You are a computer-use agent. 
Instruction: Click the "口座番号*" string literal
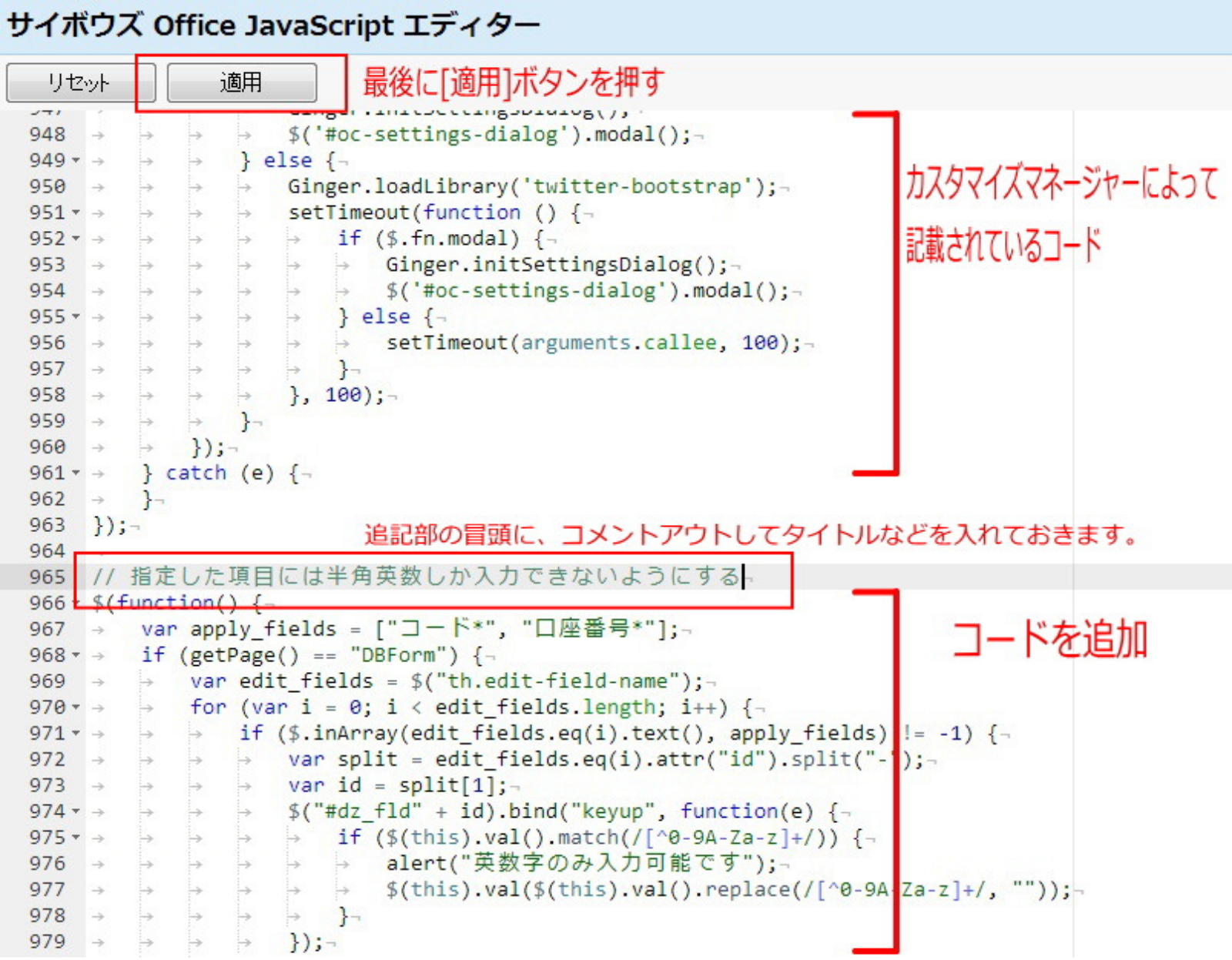pos(589,629)
